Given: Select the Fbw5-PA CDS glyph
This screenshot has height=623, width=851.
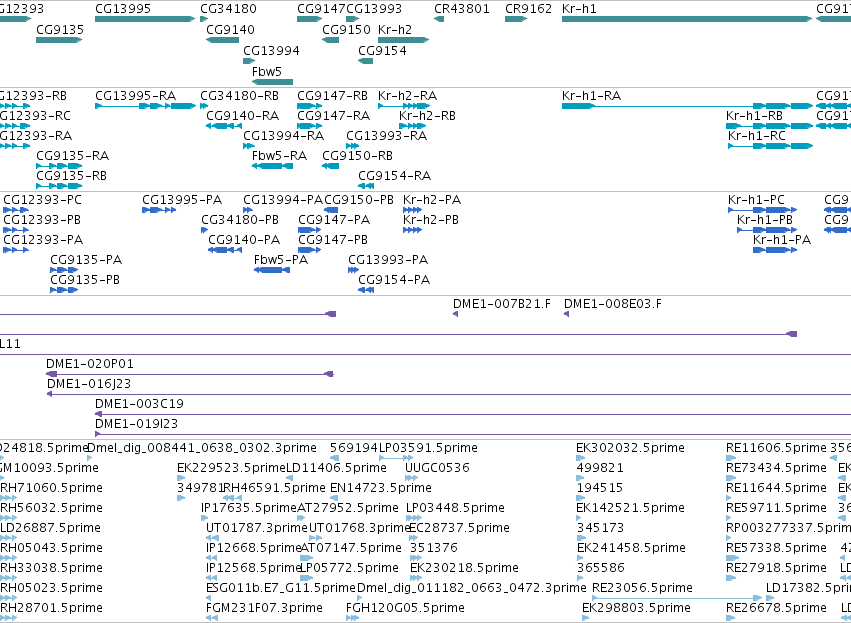Looking at the screenshot, I should (x=272, y=270).
